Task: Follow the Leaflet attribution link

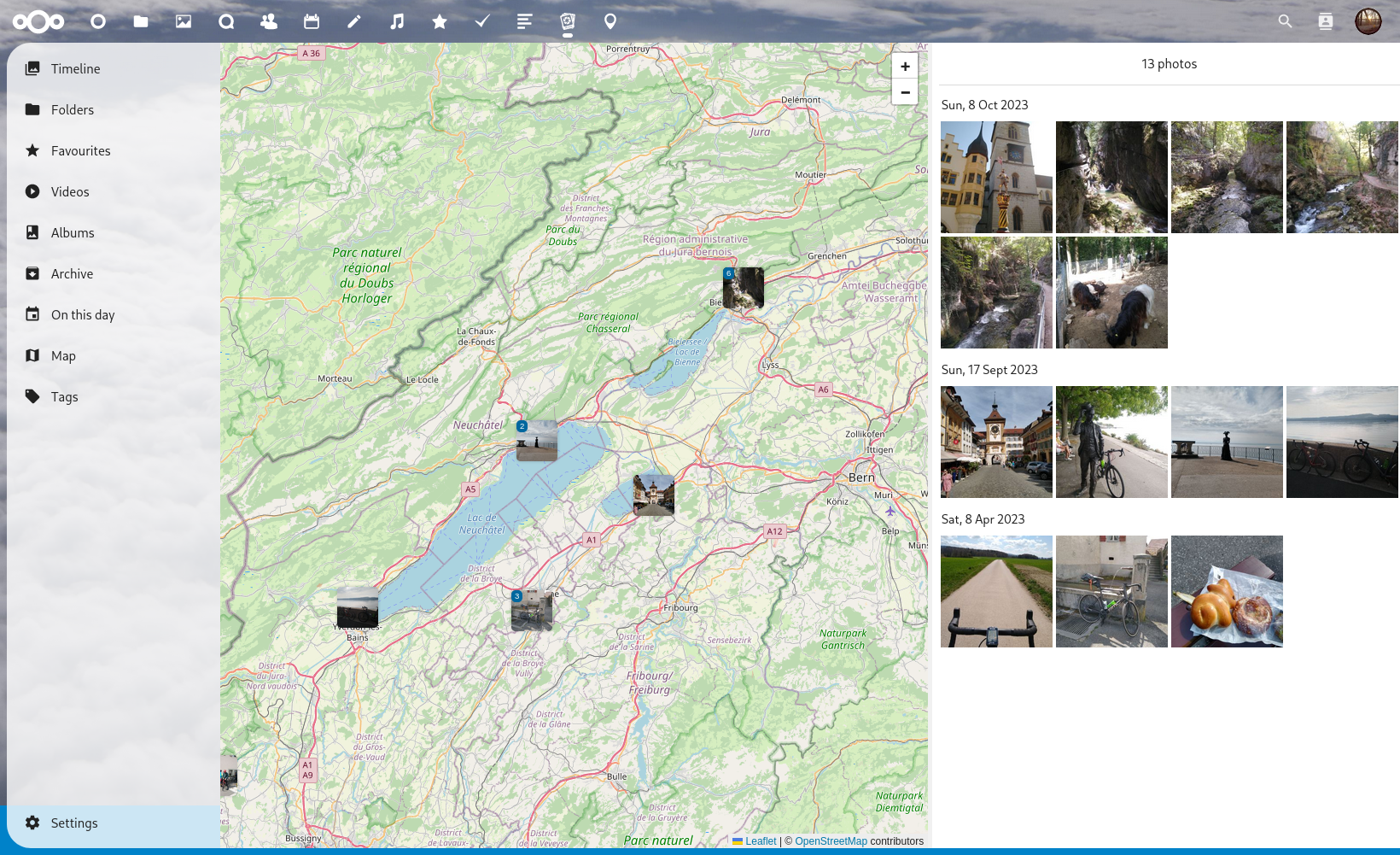Action: pyautogui.click(x=760, y=841)
